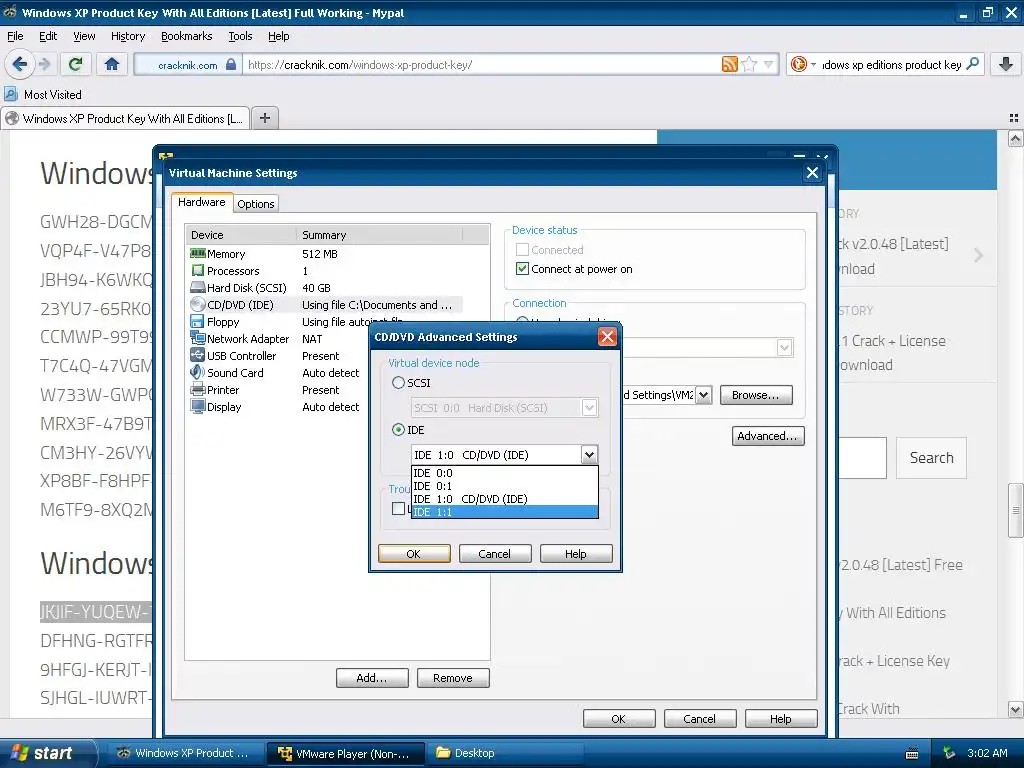Click the Windows XP Product Key tab
This screenshot has width=1024, height=768.
coord(125,118)
